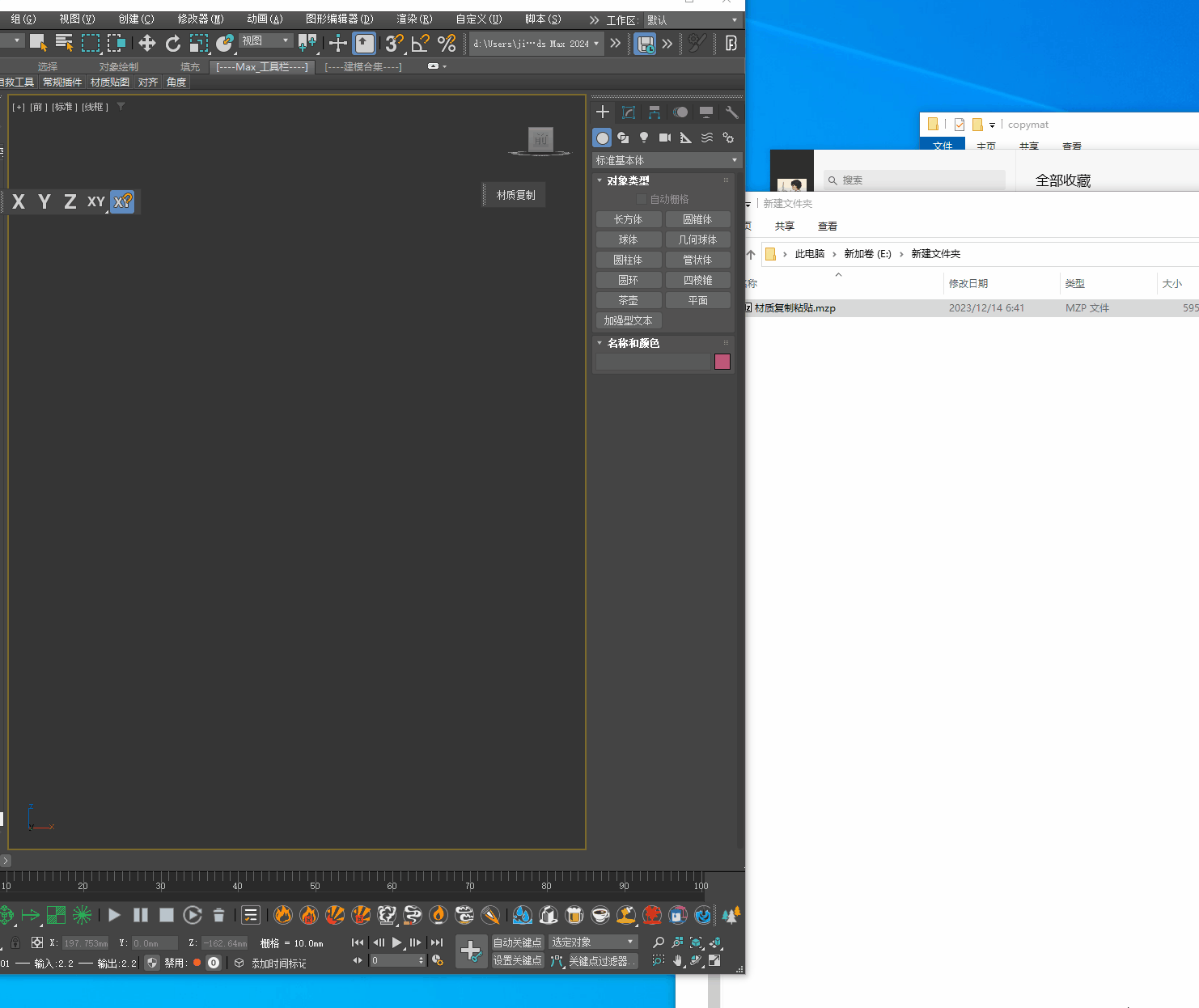This screenshot has width=1199, height=1008.
Task: Select the Rotate tool in main toolbar
Action: pyautogui.click(x=172, y=44)
